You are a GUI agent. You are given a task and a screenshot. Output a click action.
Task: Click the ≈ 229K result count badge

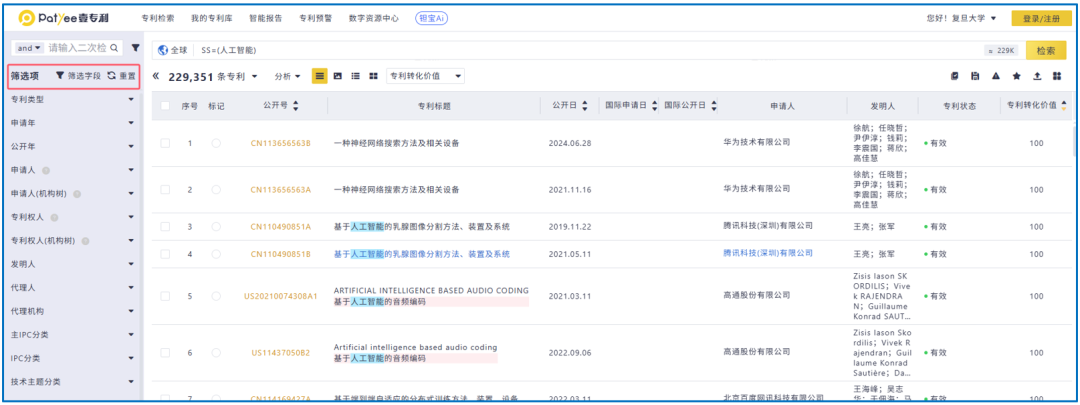point(1001,50)
